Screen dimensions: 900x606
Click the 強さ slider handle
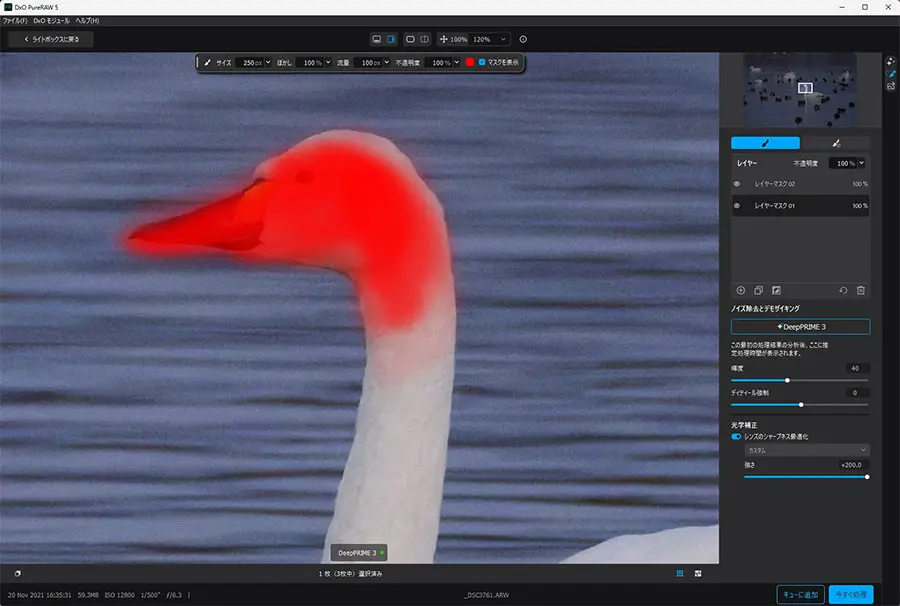coord(867,477)
